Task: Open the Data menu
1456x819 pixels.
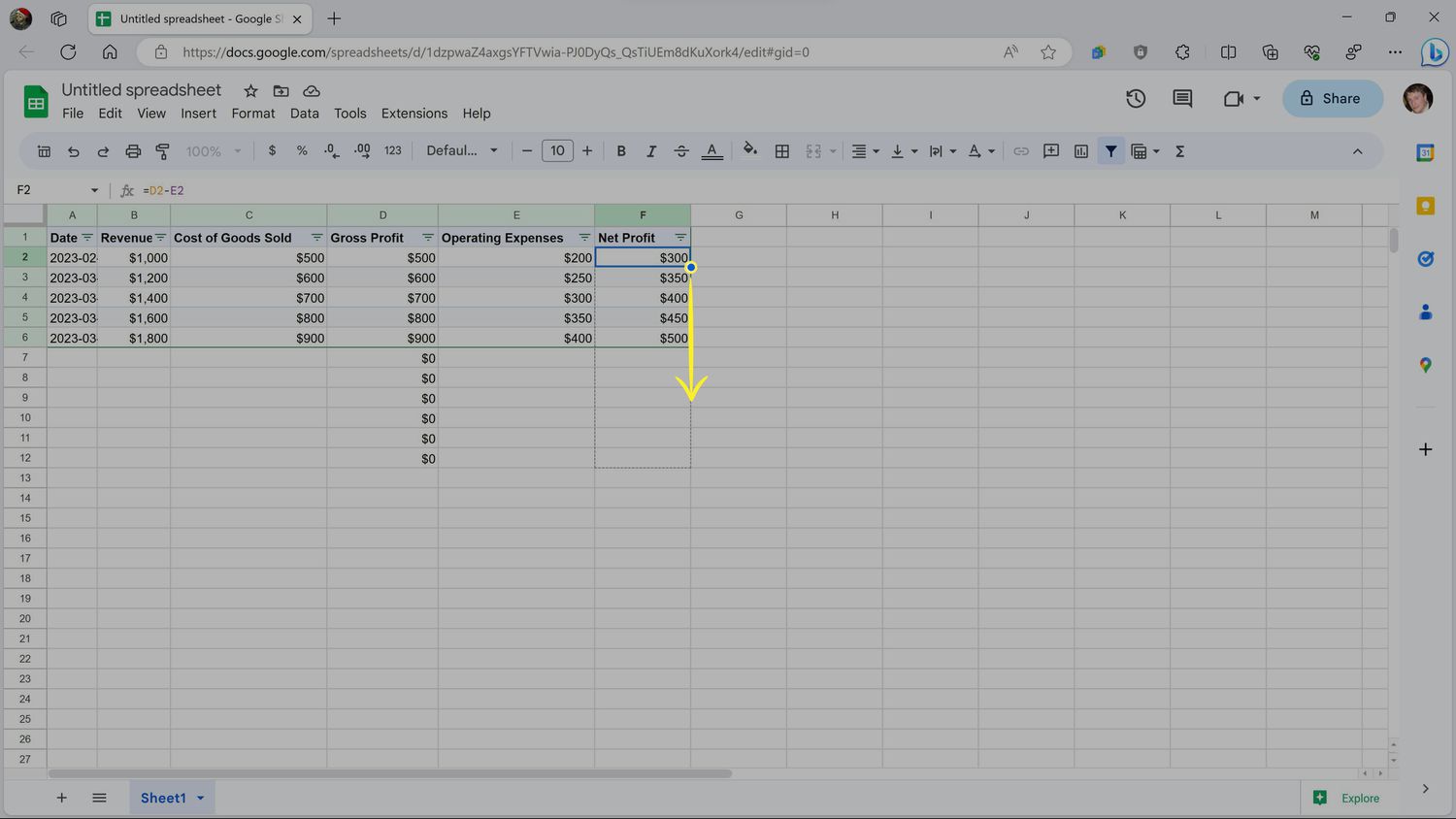Action: click(304, 114)
